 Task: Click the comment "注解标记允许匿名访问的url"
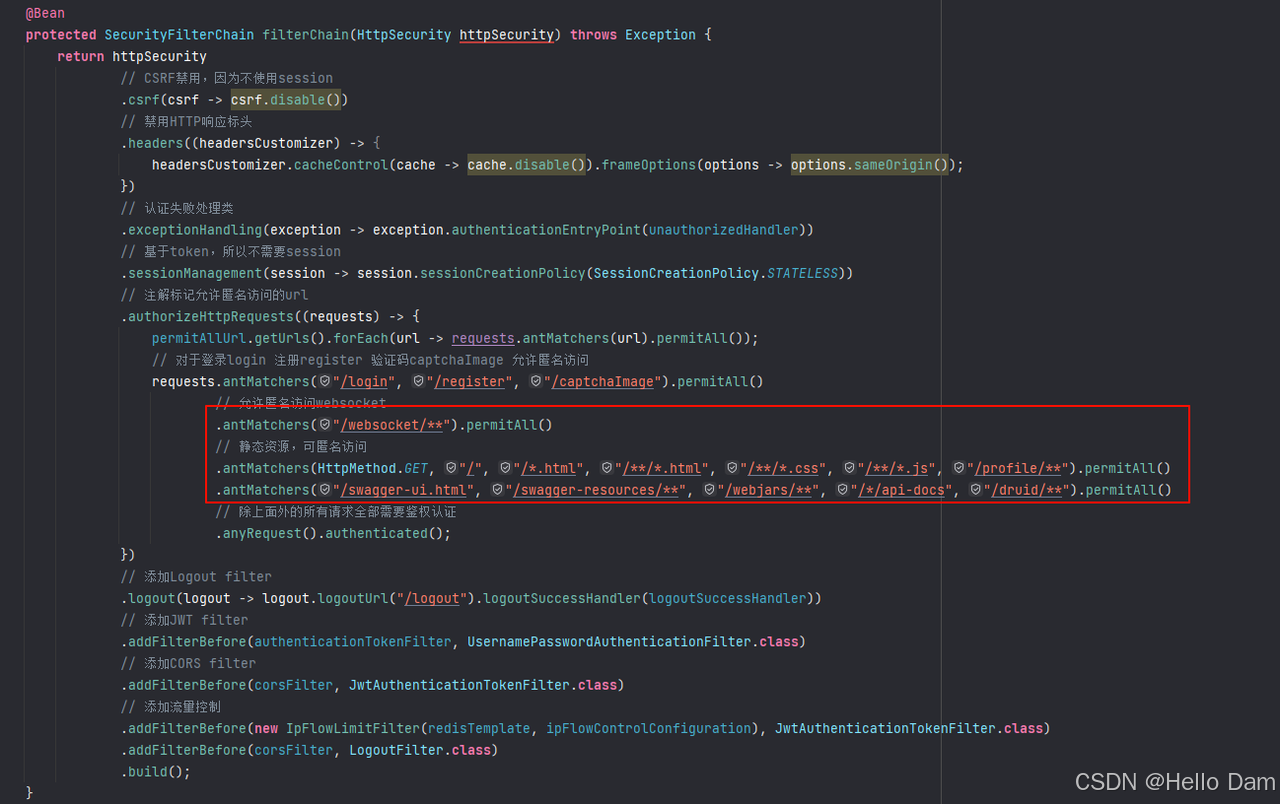pyautogui.click(x=214, y=295)
